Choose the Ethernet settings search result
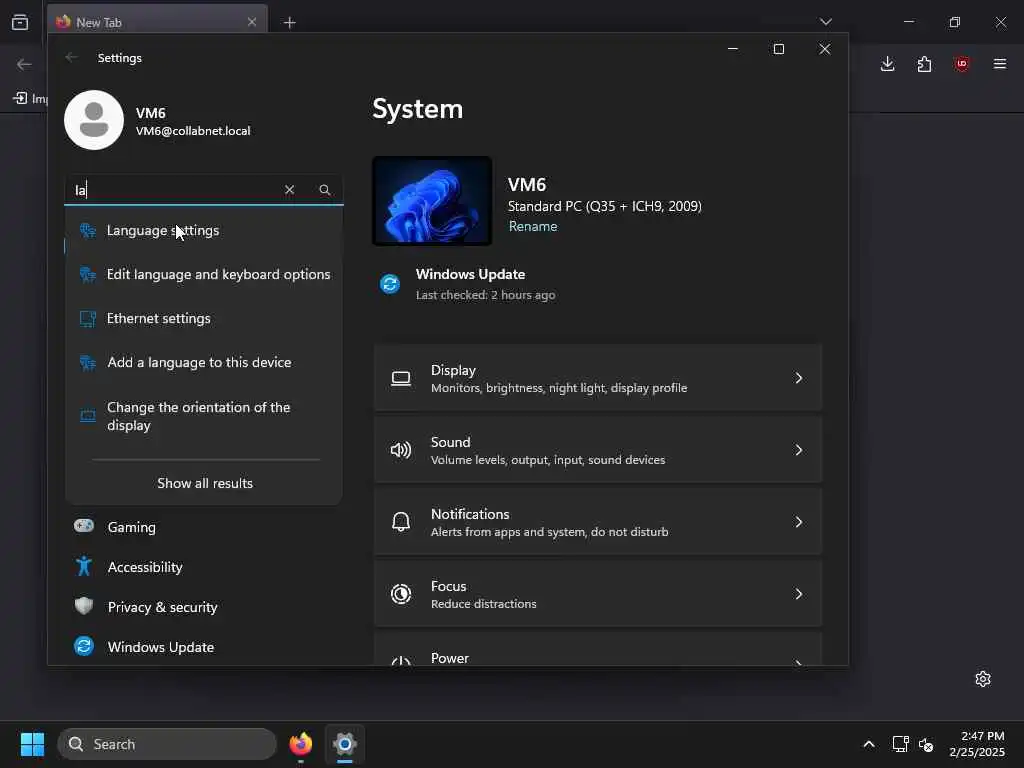The height and width of the screenshot is (768, 1024). [204, 318]
